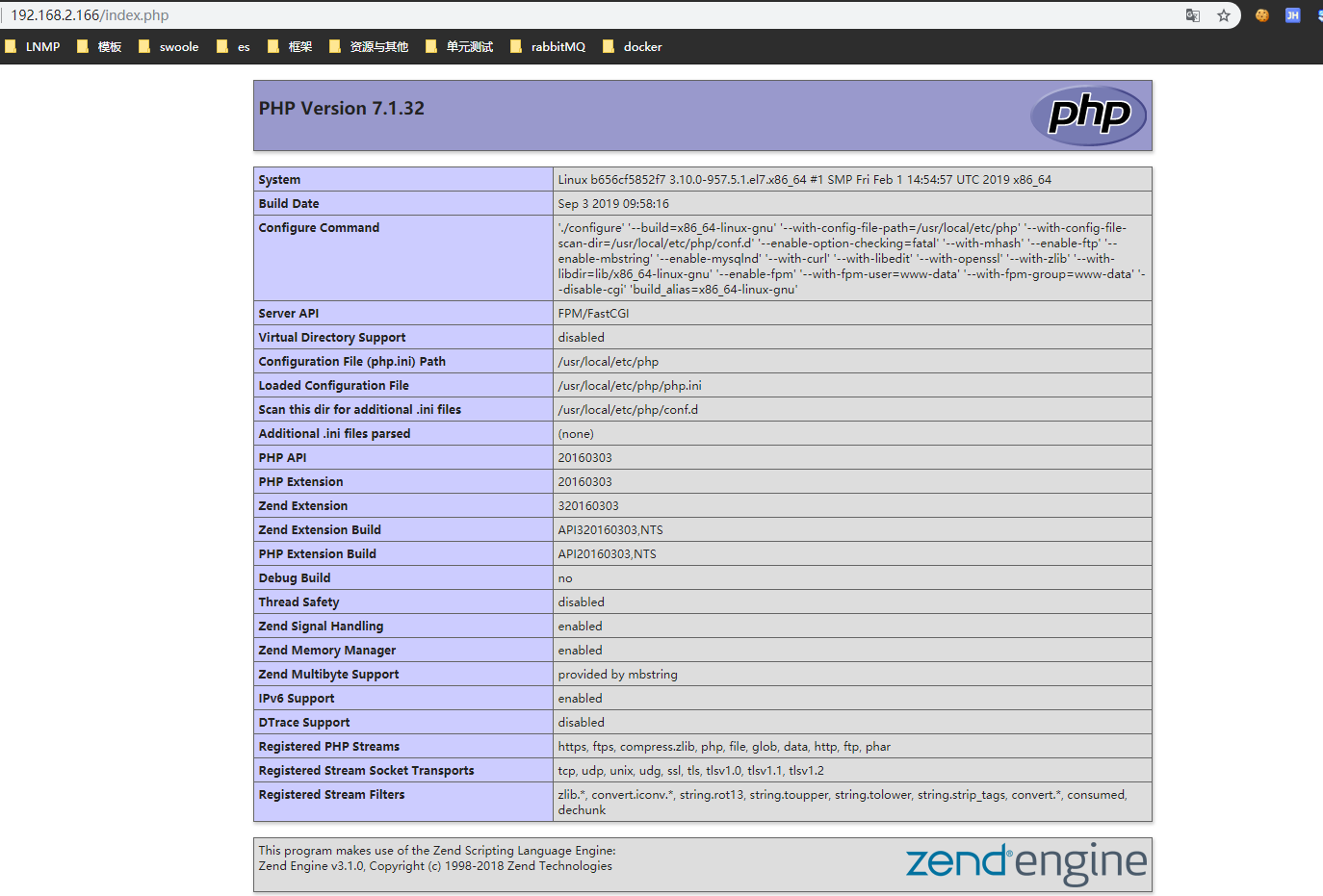1323x896 pixels.
Task: Click Virtual Directory Support label
Action: click(332, 338)
